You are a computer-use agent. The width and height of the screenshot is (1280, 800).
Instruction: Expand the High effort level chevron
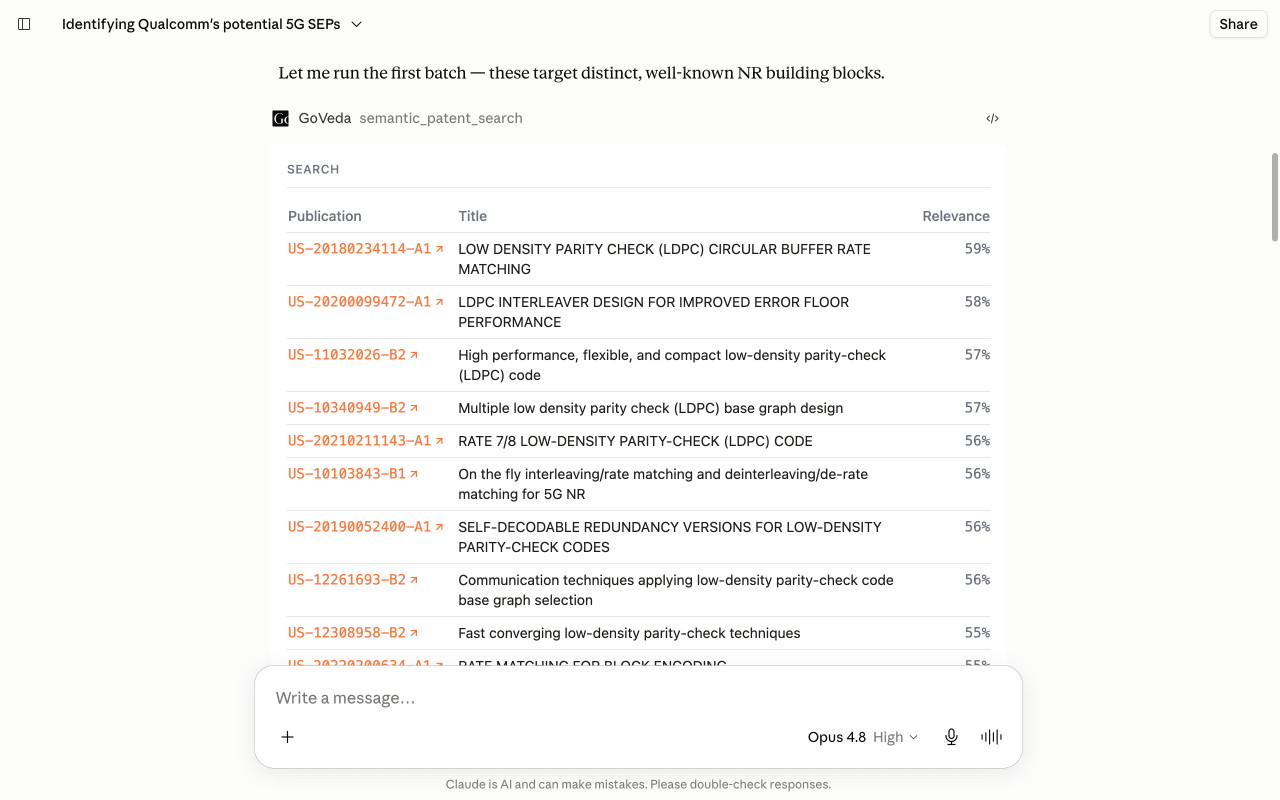click(913, 737)
